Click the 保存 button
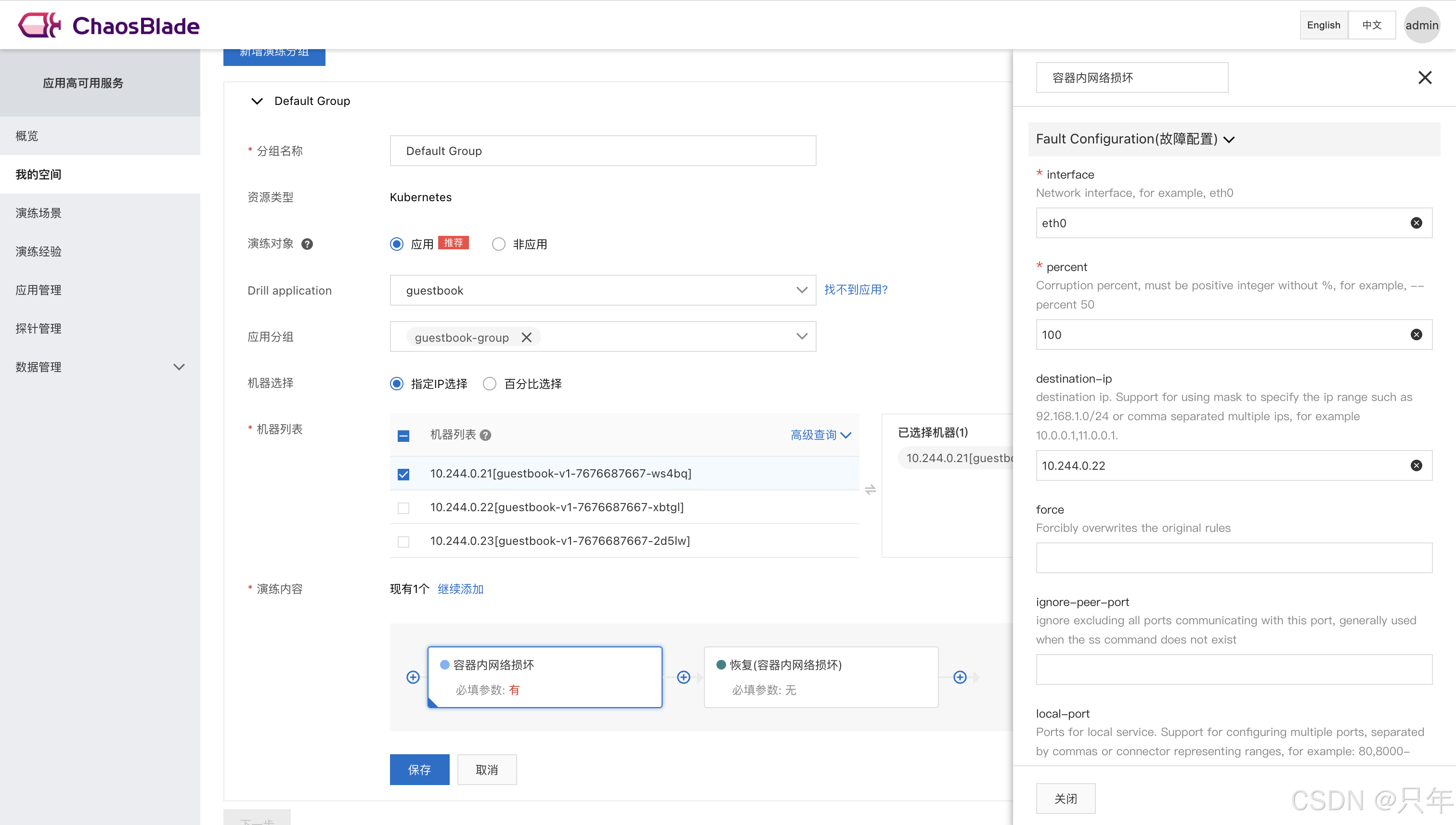The width and height of the screenshot is (1456, 825). [x=419, y=769]
